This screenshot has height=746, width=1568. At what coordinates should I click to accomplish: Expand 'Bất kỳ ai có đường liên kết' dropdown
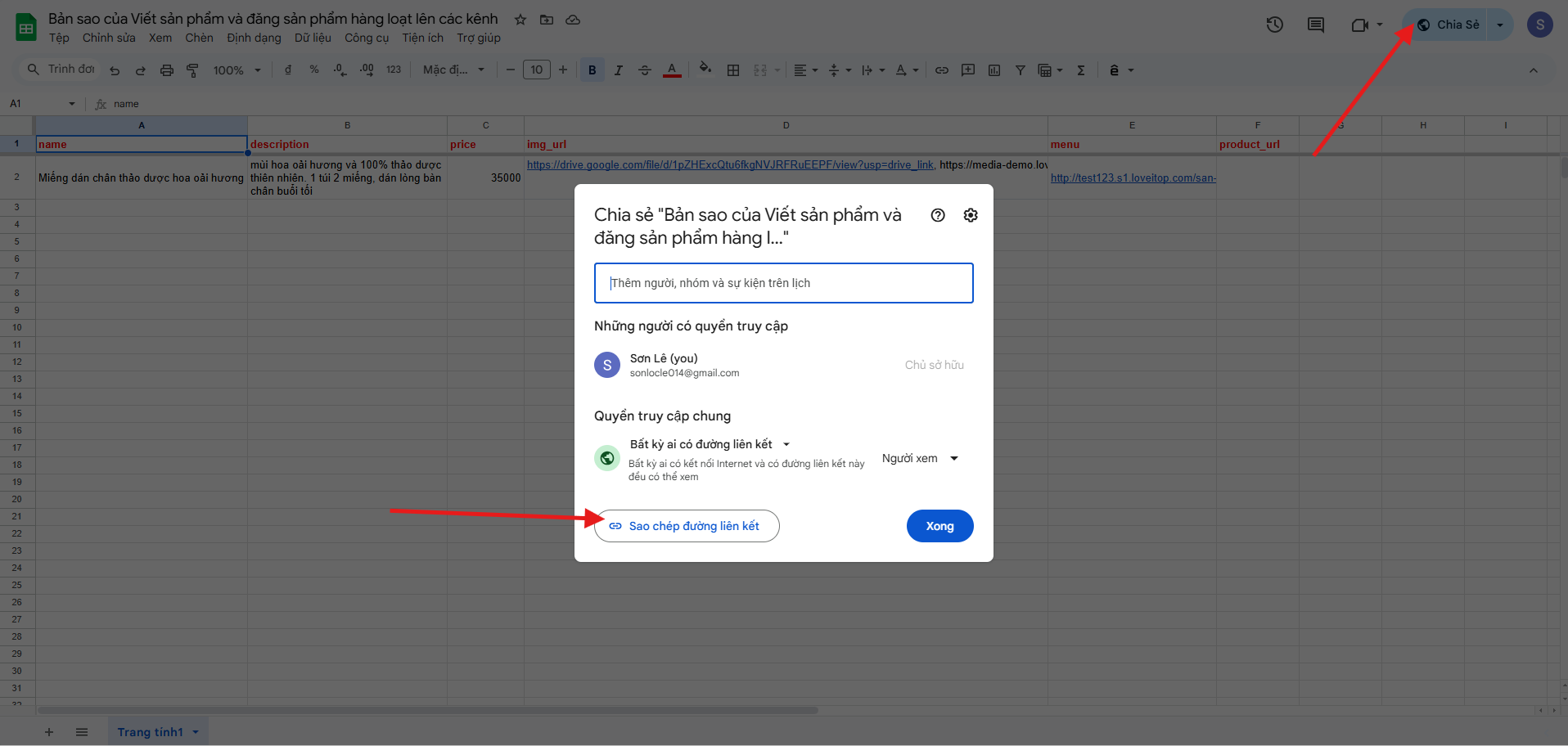(x=709, y=444)
